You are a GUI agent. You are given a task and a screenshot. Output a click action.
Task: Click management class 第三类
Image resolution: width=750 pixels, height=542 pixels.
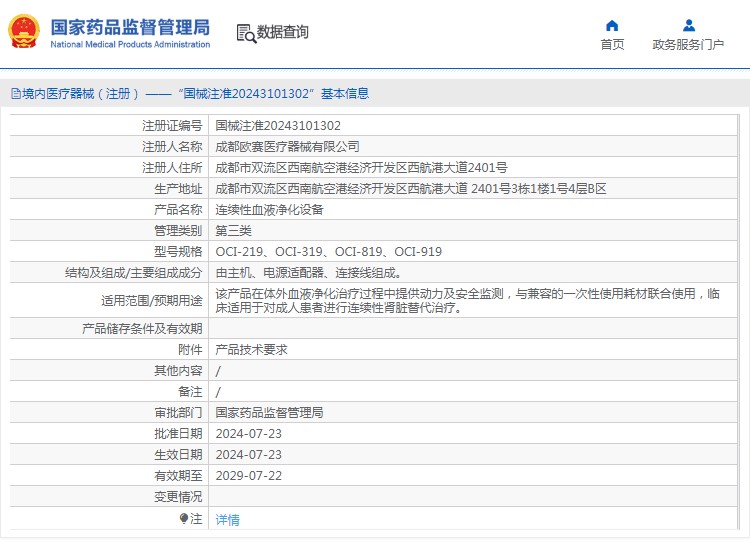click(233, 231)
